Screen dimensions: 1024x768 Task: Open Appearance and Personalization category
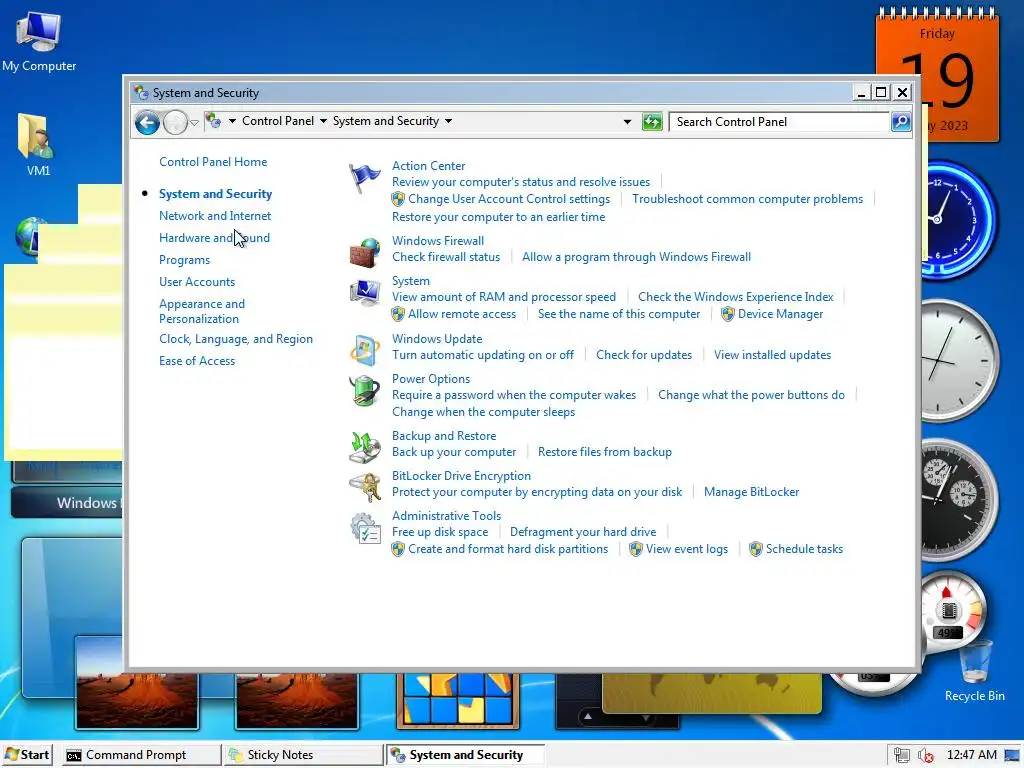(202, 311)
